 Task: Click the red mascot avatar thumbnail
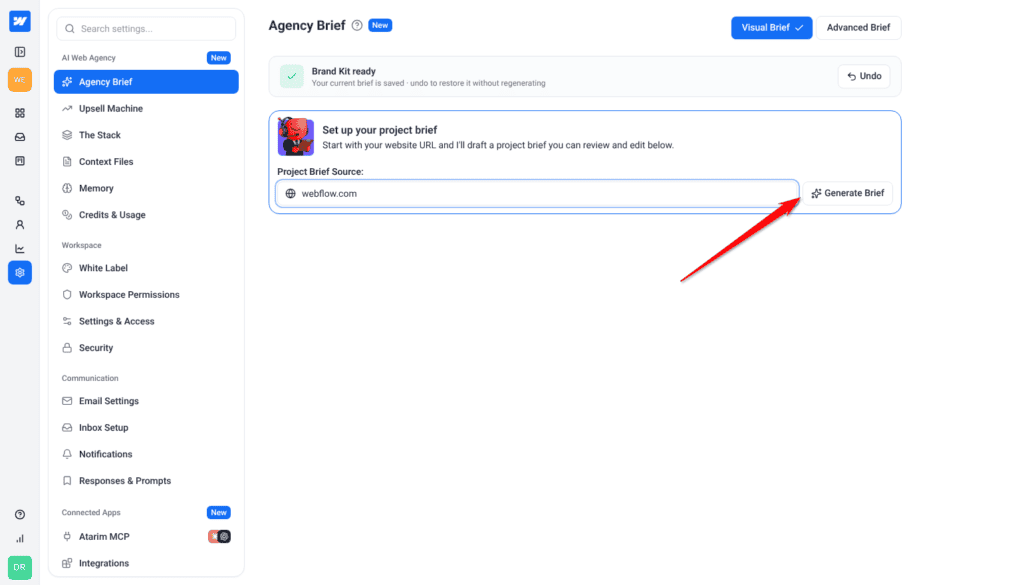(296, 136)
